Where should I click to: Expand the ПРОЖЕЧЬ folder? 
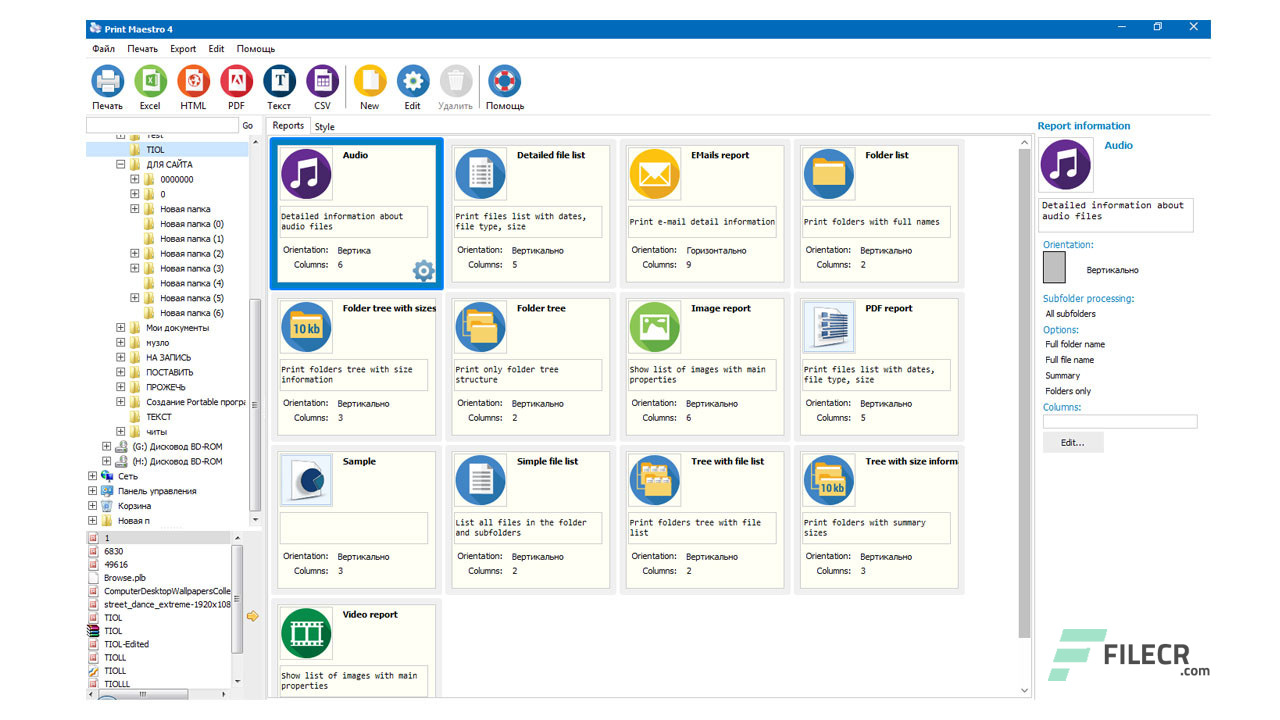pos(121,387)
